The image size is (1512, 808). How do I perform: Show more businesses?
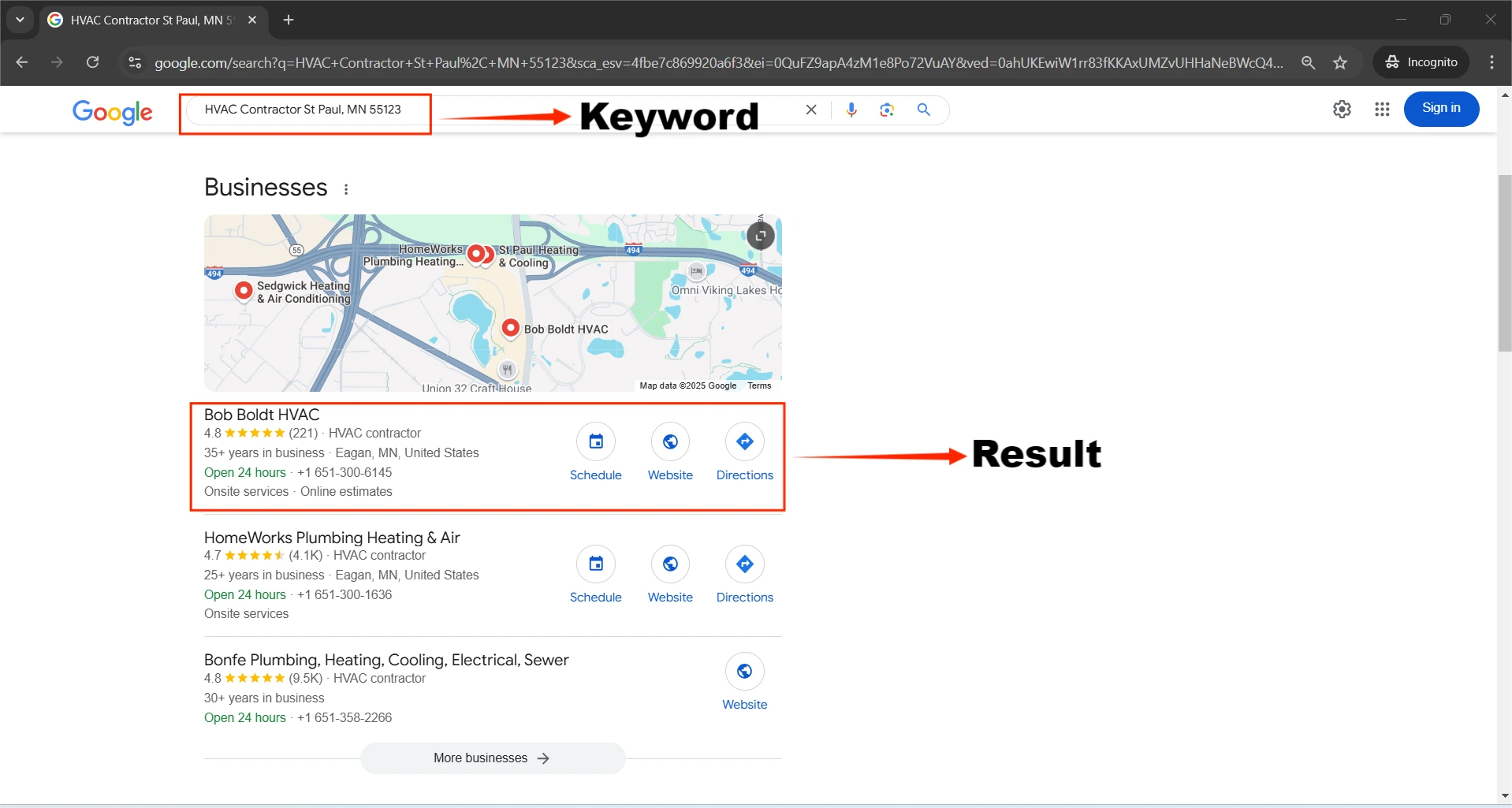(x=493, y=758)
